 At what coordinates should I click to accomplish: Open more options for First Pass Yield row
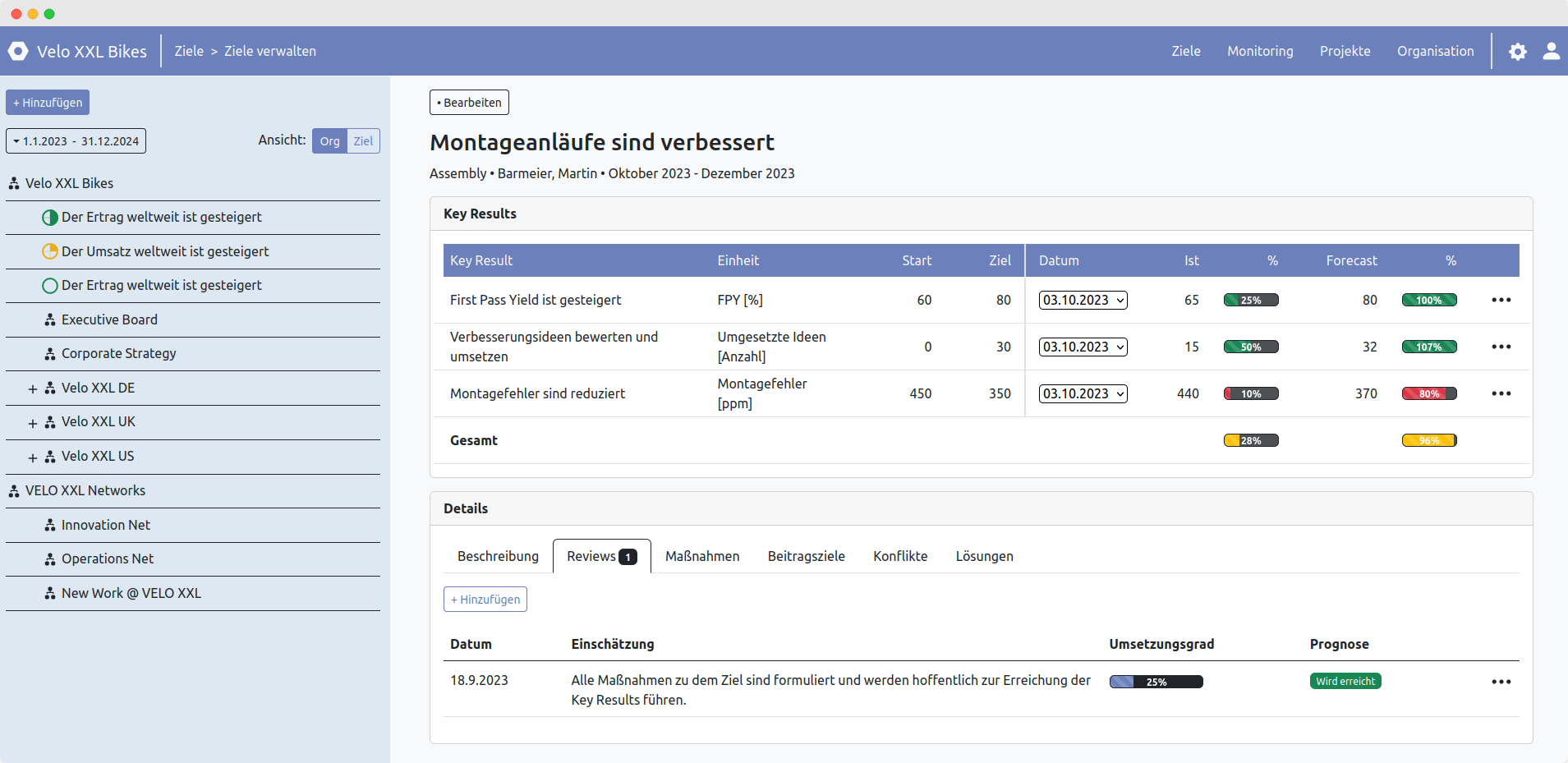(1501, 300)
